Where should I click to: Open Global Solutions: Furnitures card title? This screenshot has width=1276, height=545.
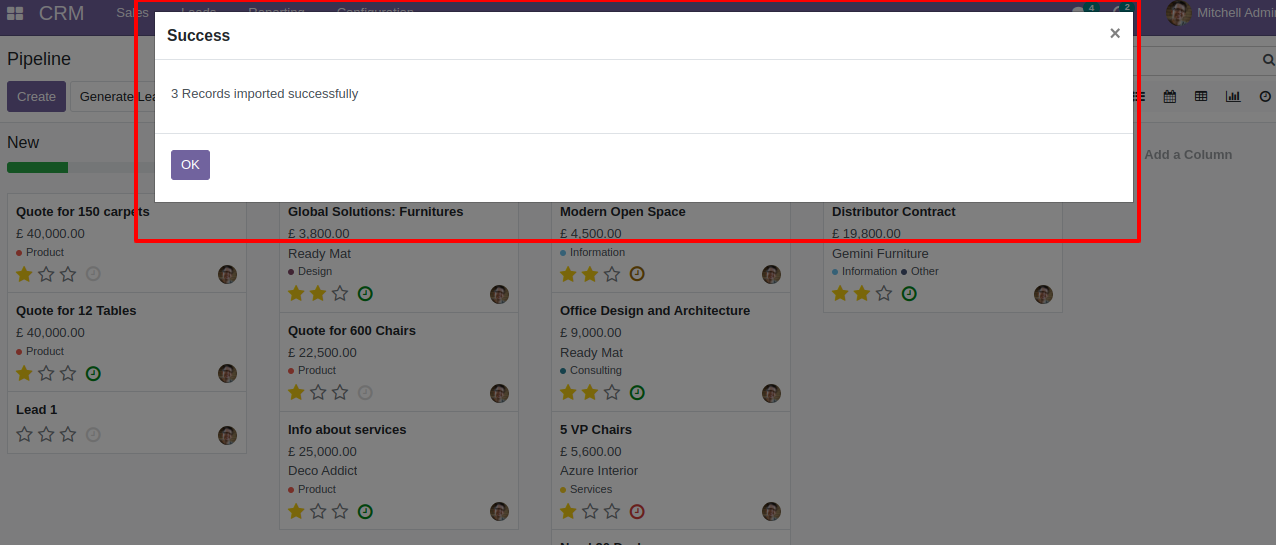coord(376,212)
